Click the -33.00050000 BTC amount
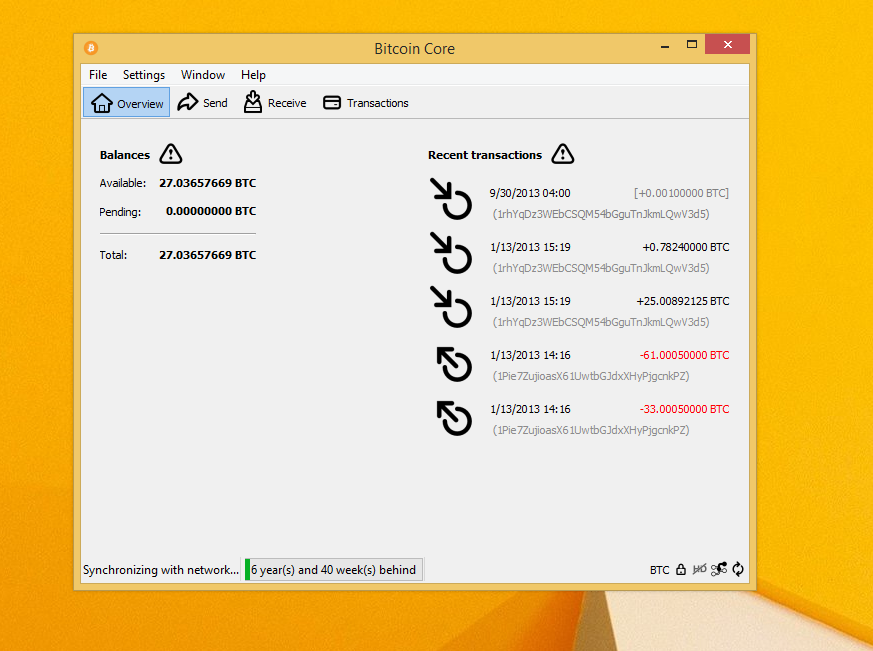Screen dimensions: 873x651 pyautogui.click(x=685, y=409)
